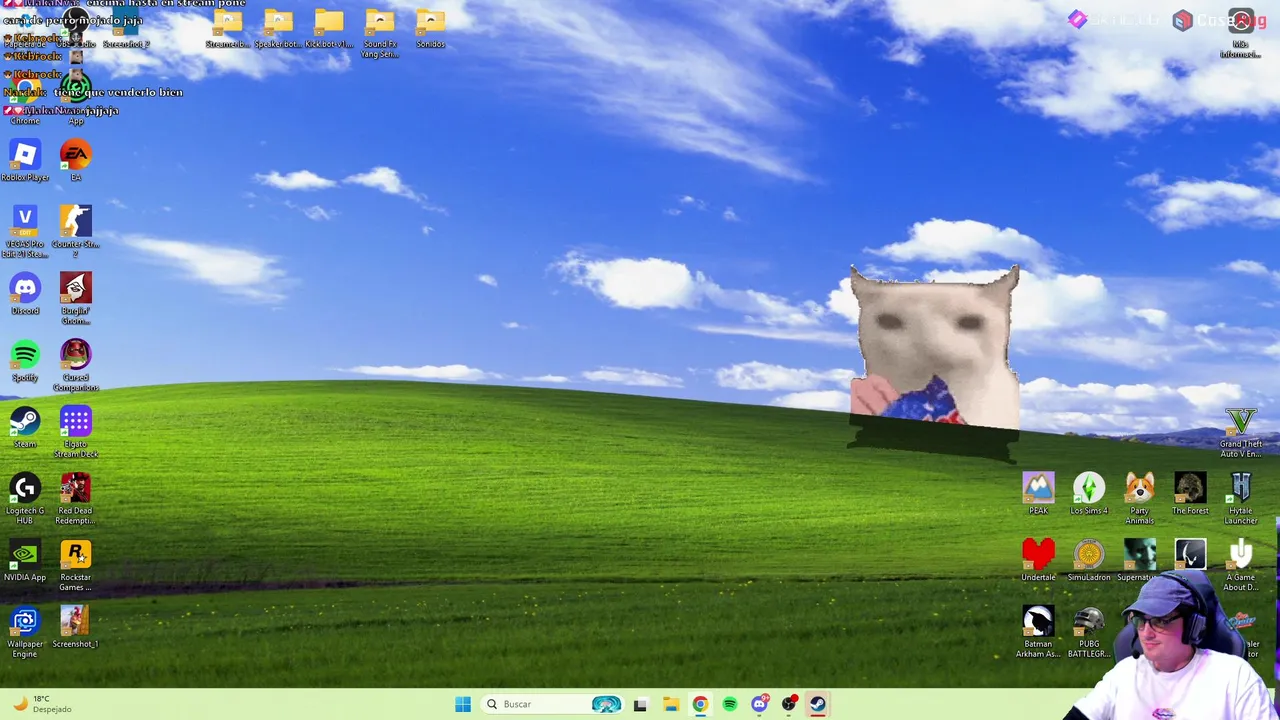Screen dimensions: 1280x720
Task: Open Spotify from the taskbar
Action: (730, 704)
